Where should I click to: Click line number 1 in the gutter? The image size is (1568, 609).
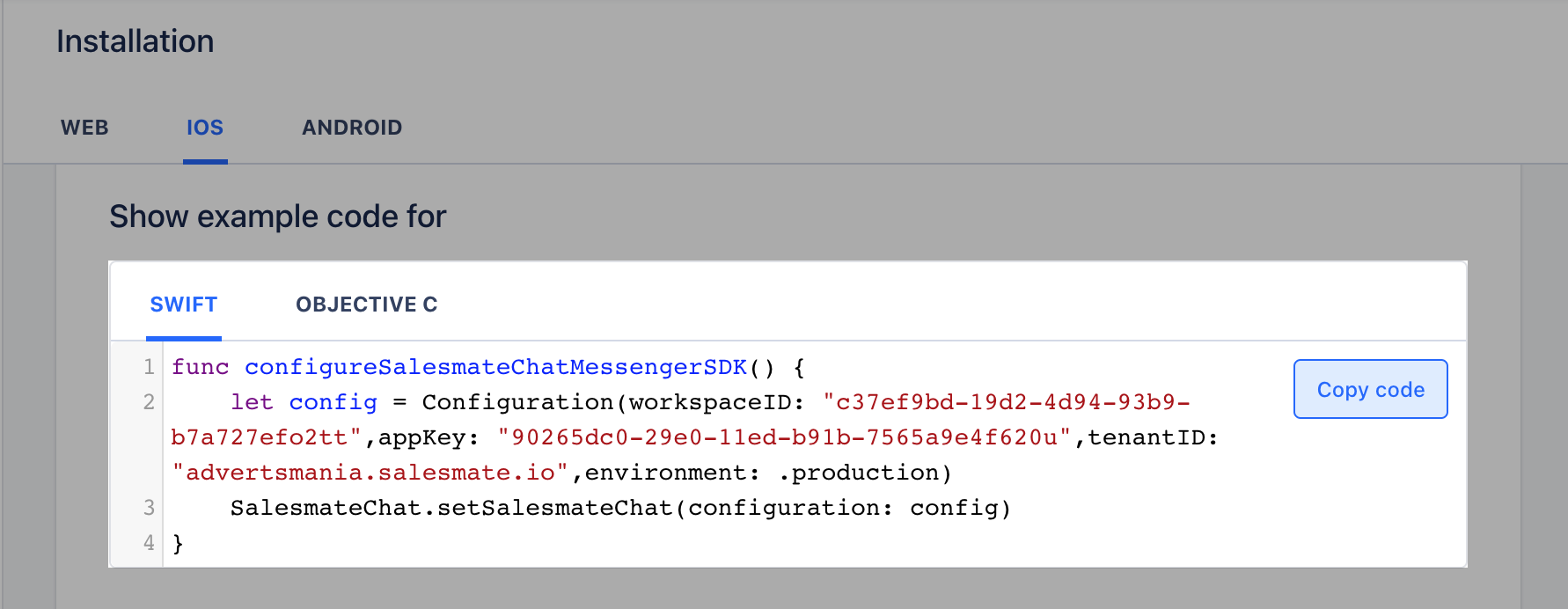(x=149, y=367)
